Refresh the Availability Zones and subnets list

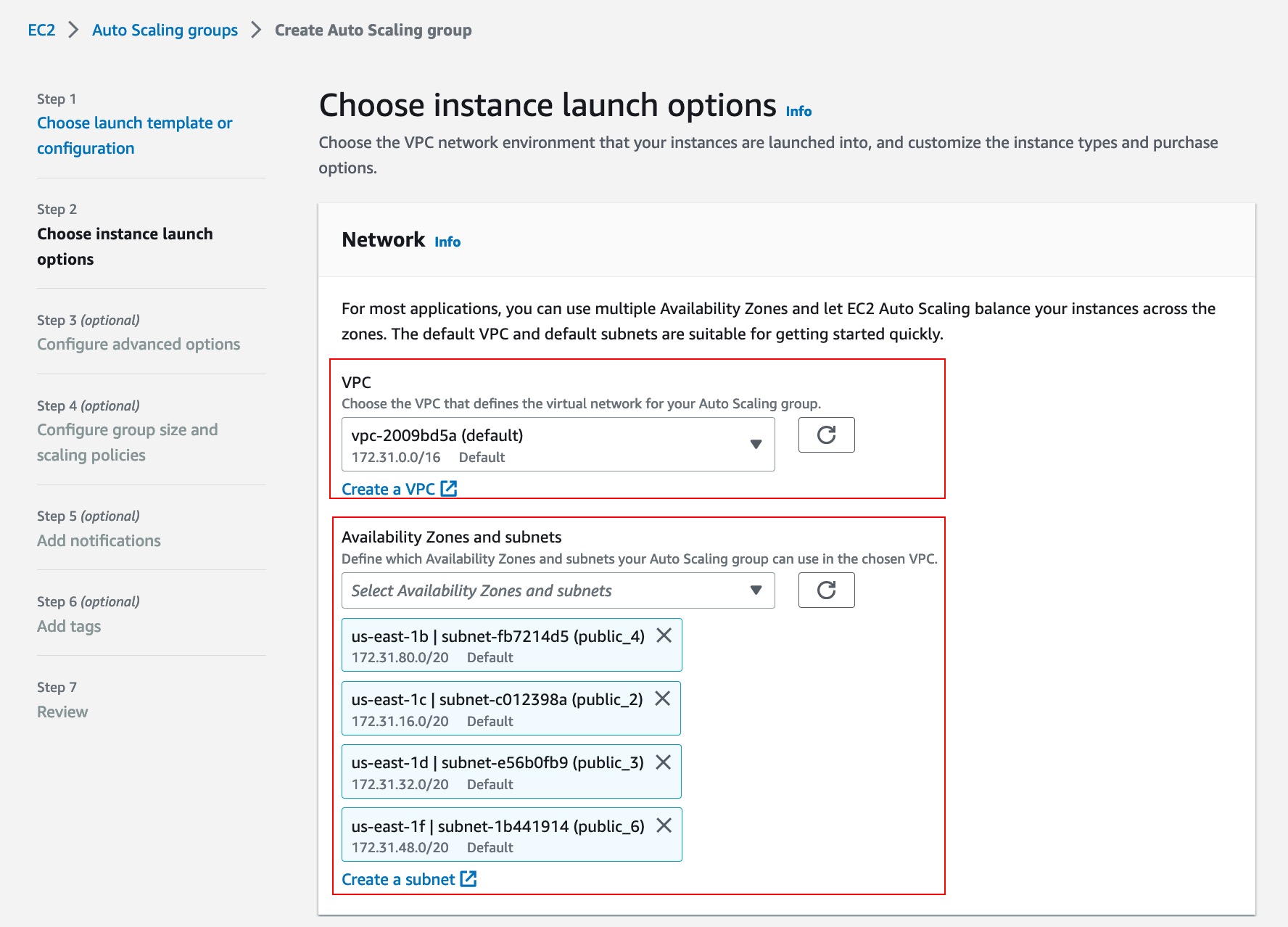[826, 590]
